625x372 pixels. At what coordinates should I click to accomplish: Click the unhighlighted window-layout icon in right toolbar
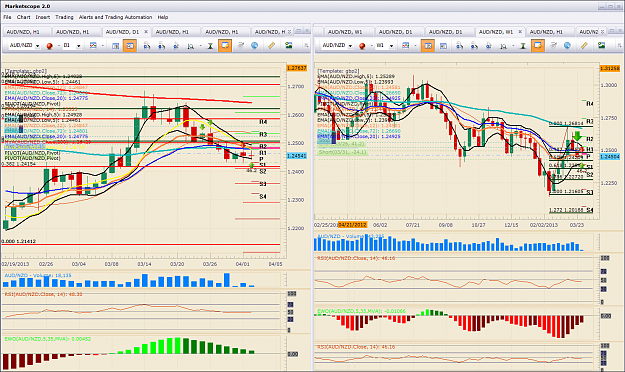click(443, 46)
